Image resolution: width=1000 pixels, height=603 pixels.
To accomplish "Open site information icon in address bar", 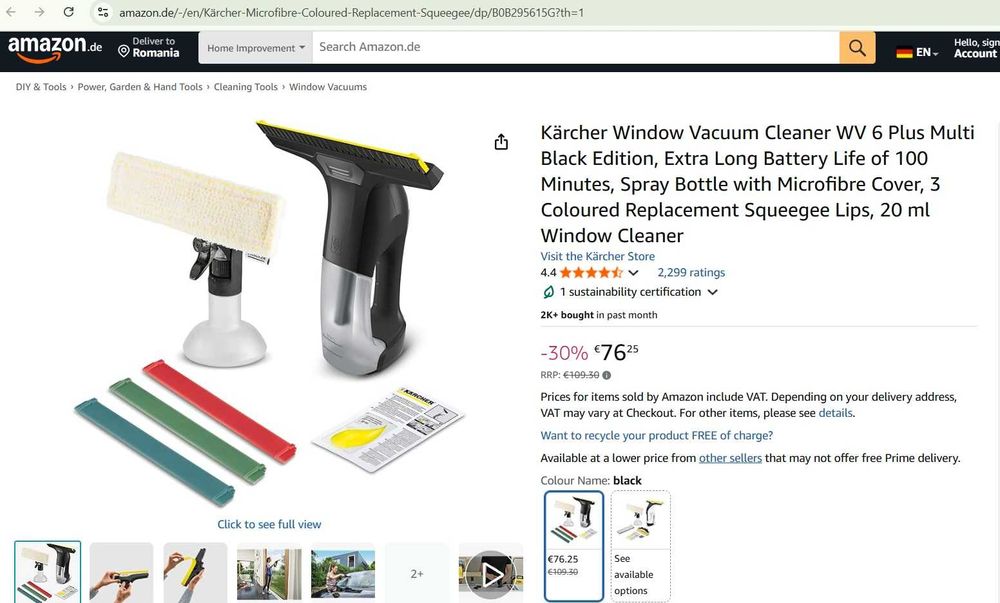I will pos(103,12).
